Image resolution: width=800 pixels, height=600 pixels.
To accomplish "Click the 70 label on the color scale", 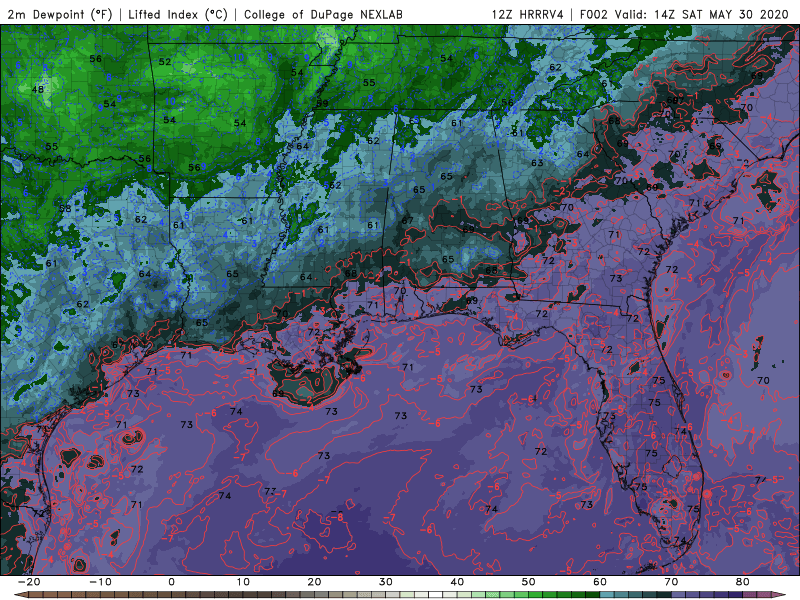I will point(671,582).
